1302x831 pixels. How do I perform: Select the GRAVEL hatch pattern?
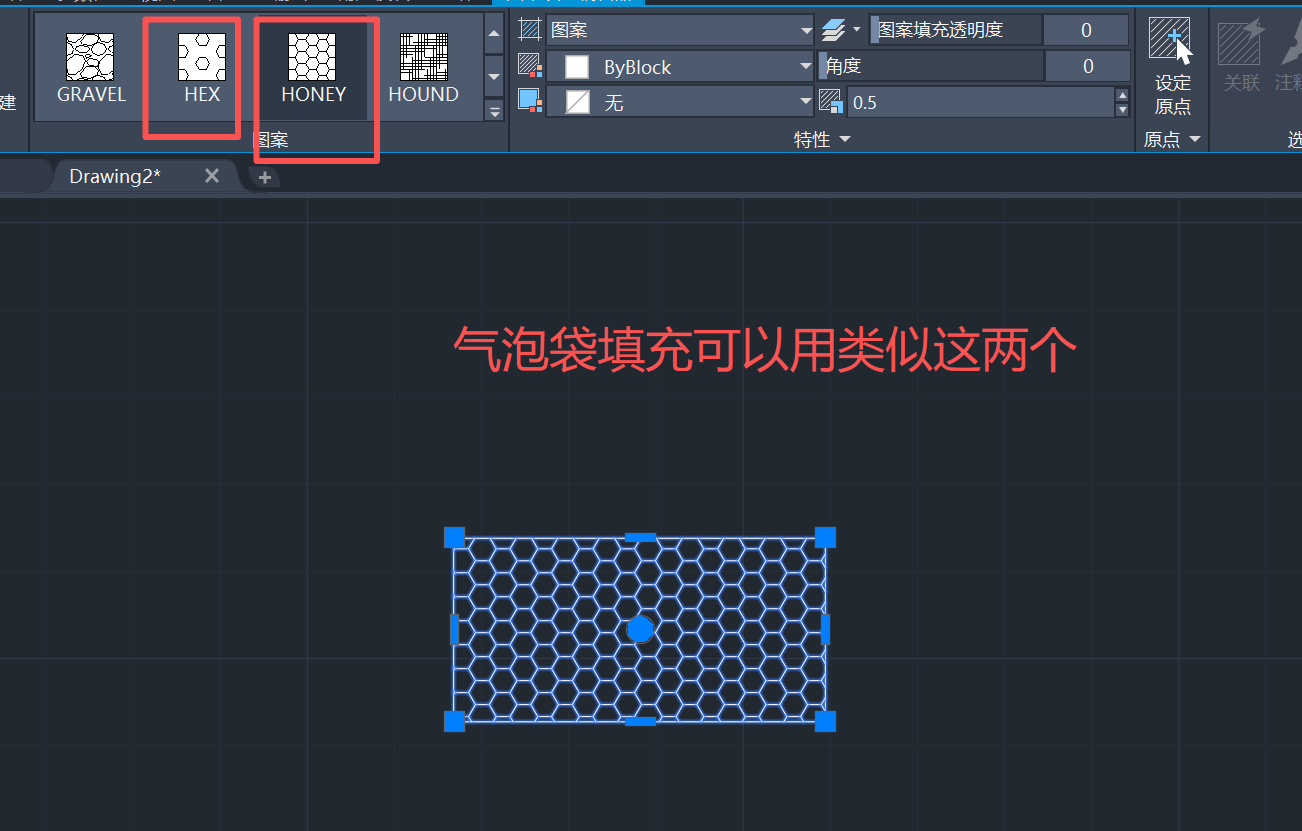click(x=91, y=65)
